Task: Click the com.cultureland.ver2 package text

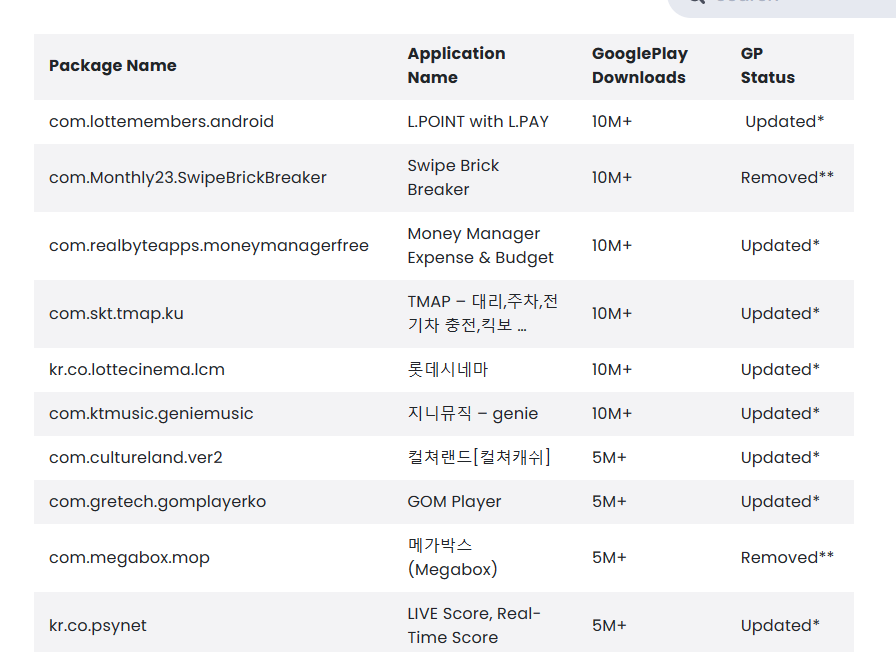Action: 135,458
